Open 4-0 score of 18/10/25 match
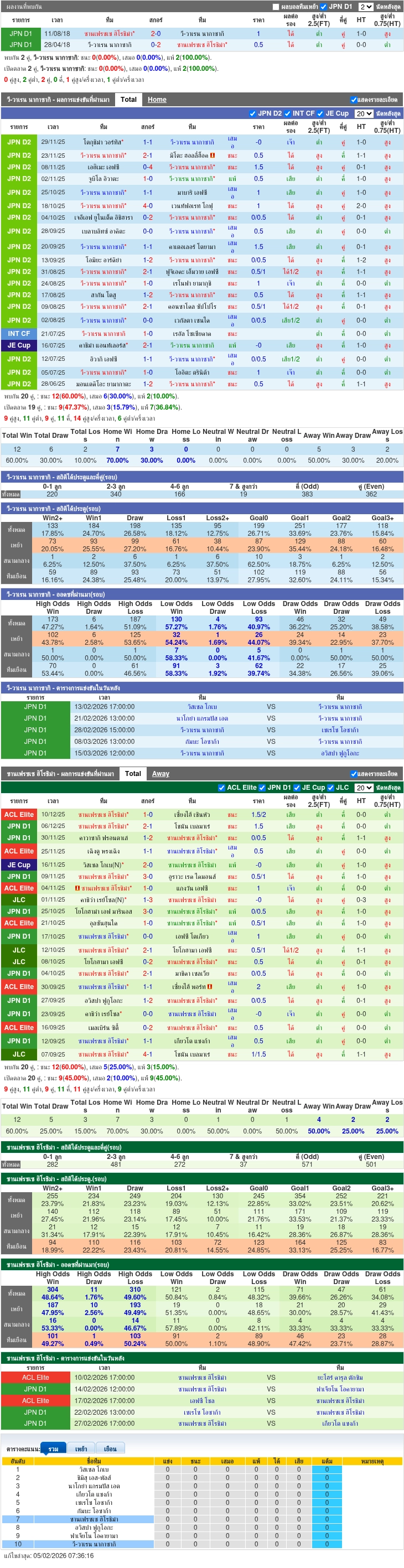404x1568 pixels. pos(148,206)
